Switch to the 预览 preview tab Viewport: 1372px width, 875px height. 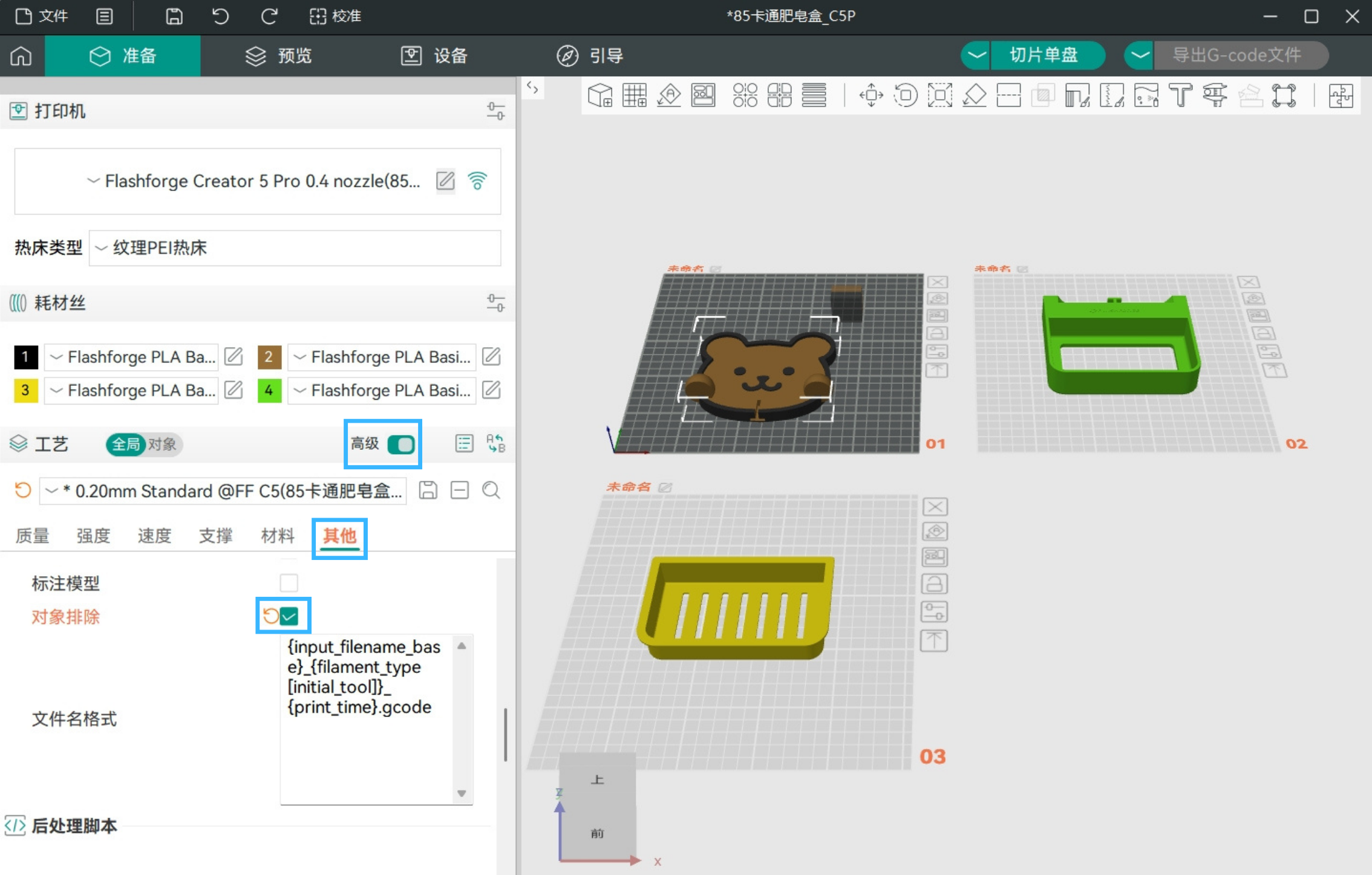(279, 56)
